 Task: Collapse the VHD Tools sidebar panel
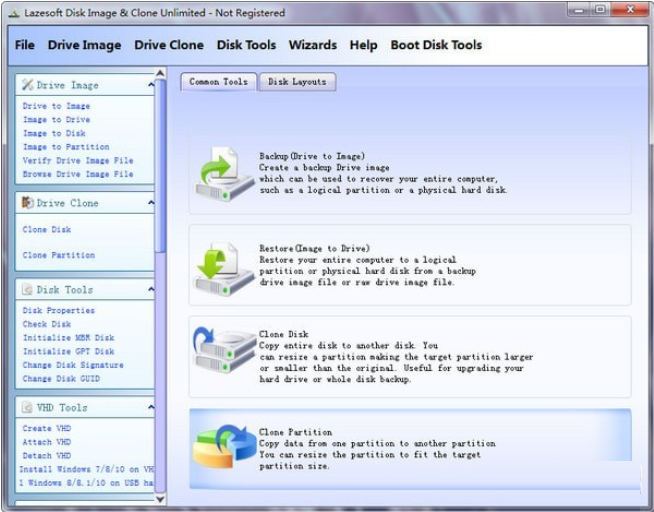(x=151, y=407)
